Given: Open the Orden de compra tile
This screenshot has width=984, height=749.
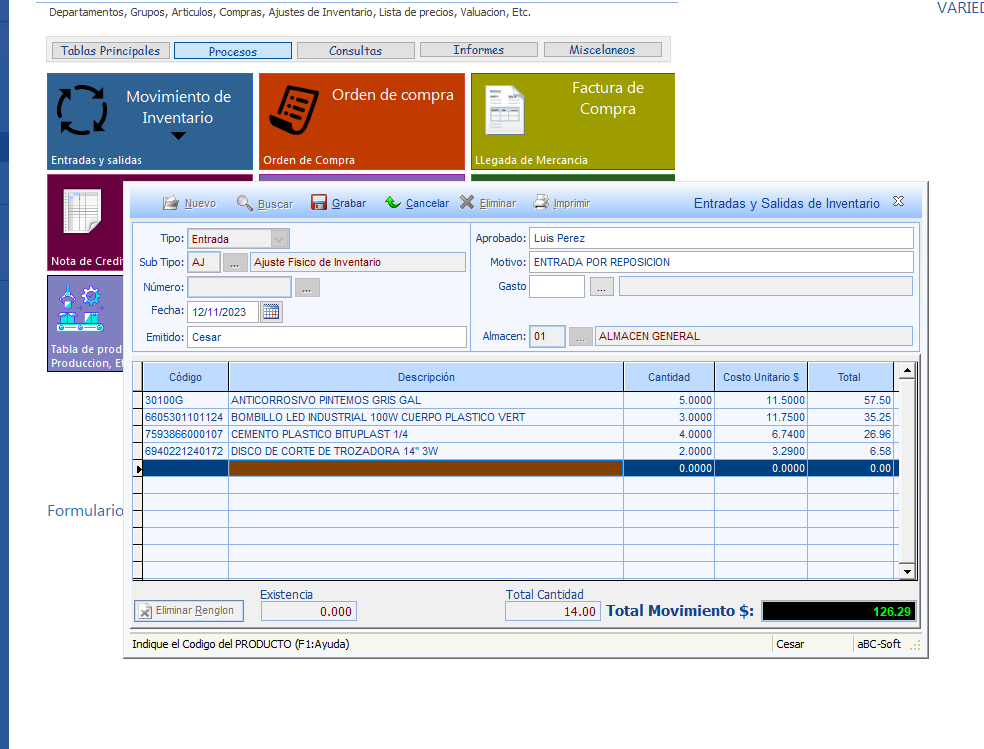Looking at the screenshot, I should pos(362,120).
